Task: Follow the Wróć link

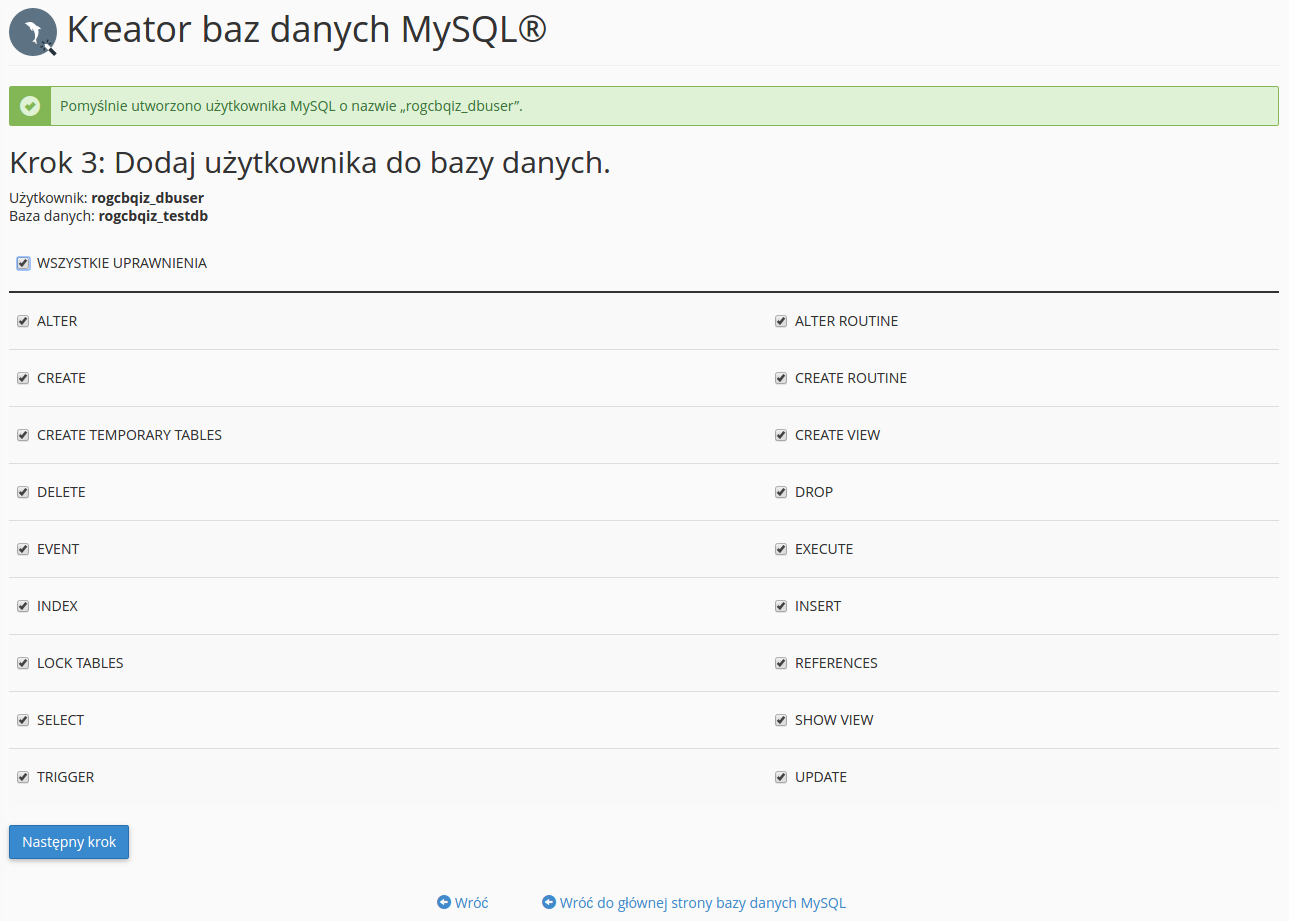Action: pyautogui.click(x=471, y=902)
